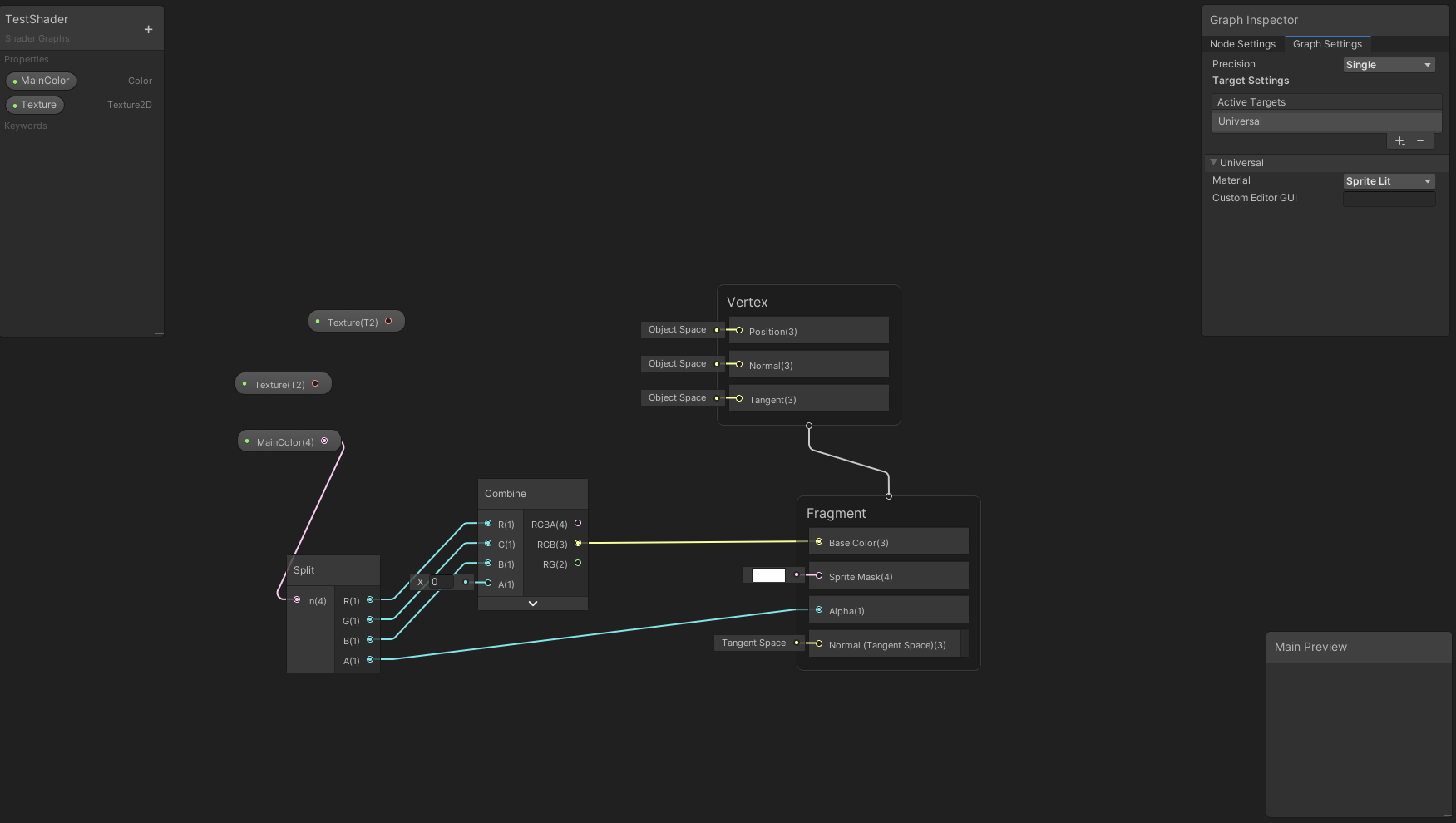Click the Split In(4) input port
This screenshot has width=1456, height=823.
[x=297, y=600]
